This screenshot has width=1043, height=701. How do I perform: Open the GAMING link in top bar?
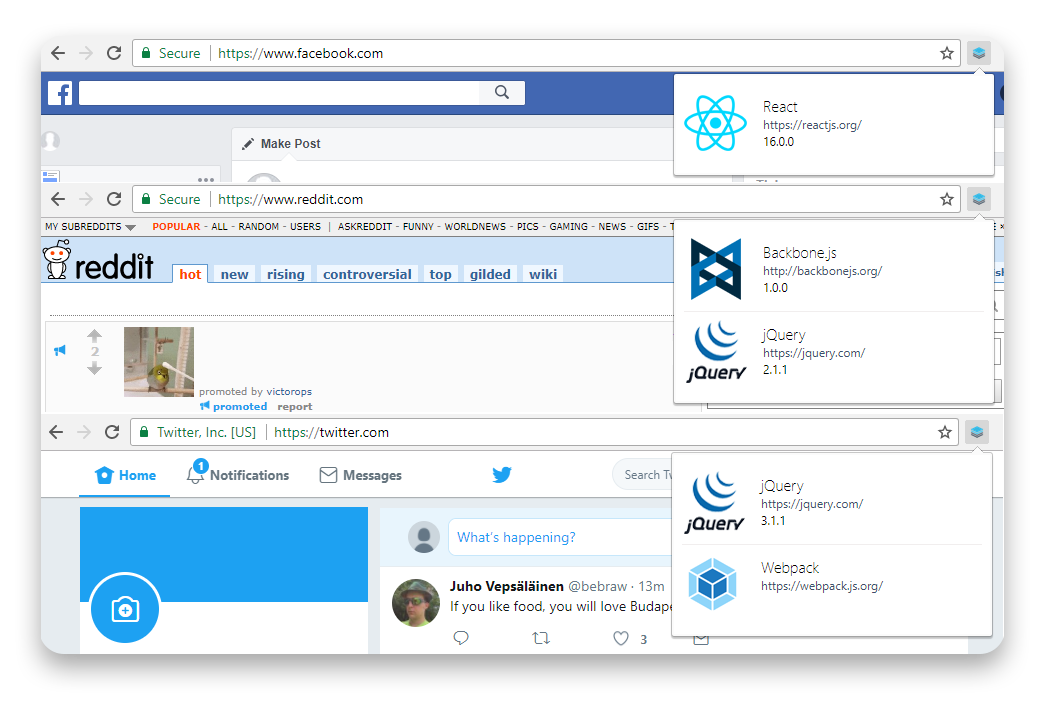coord(569,227)
